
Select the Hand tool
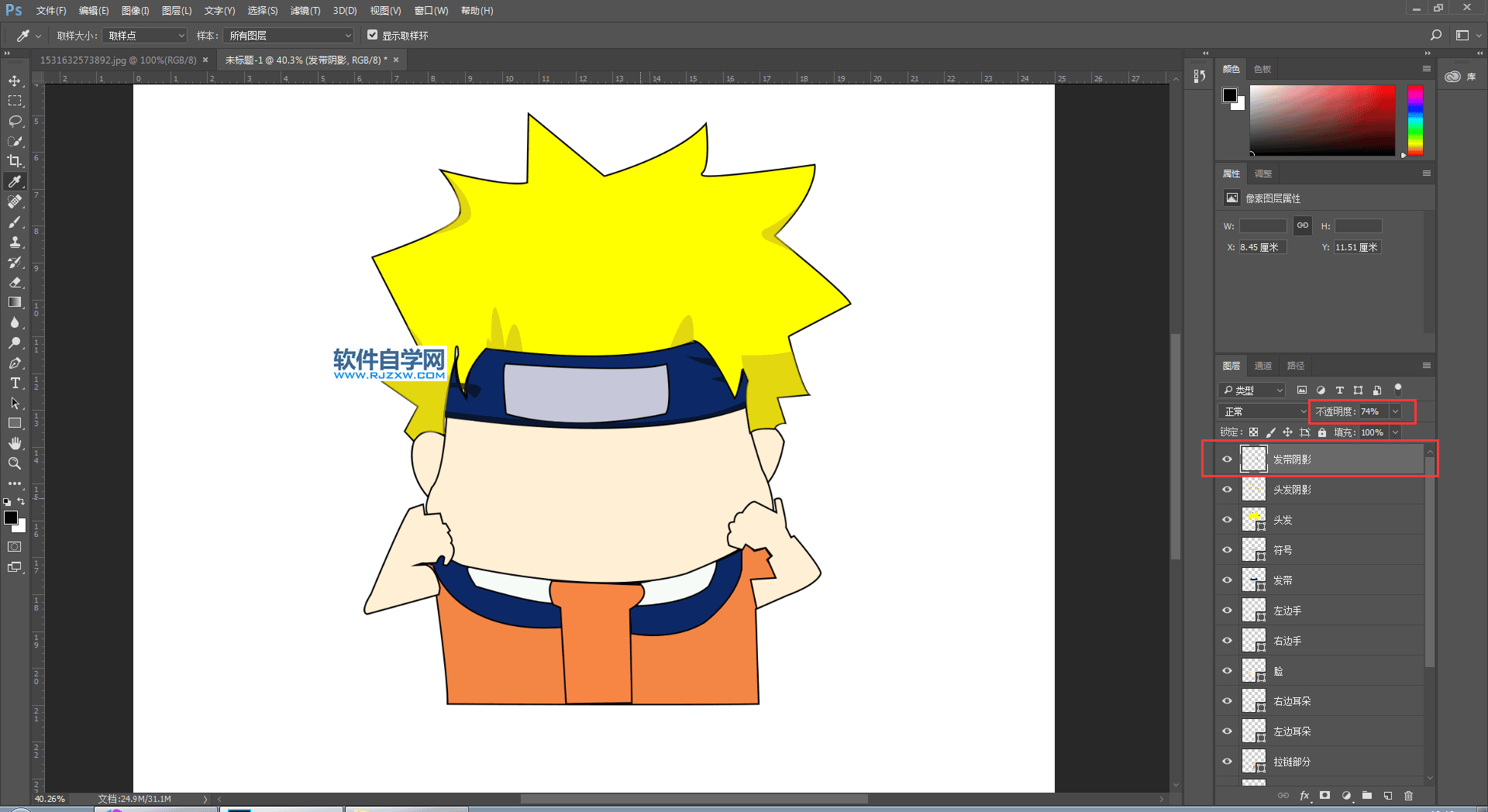15,443
